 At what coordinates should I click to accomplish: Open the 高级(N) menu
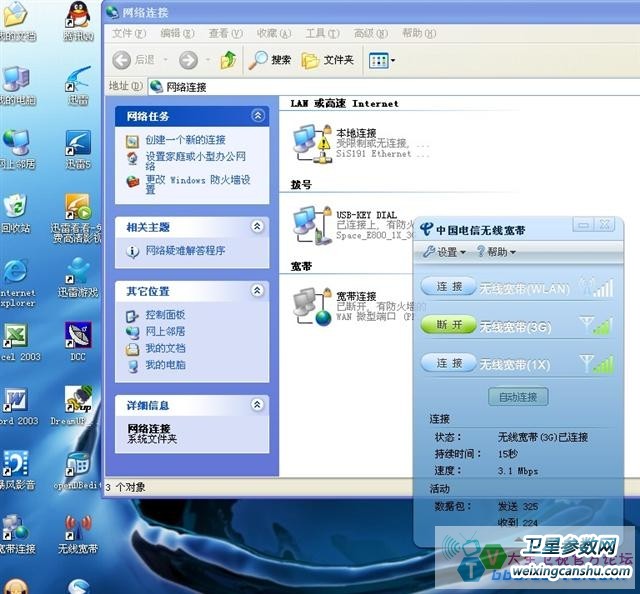click(x=371, y=33)
